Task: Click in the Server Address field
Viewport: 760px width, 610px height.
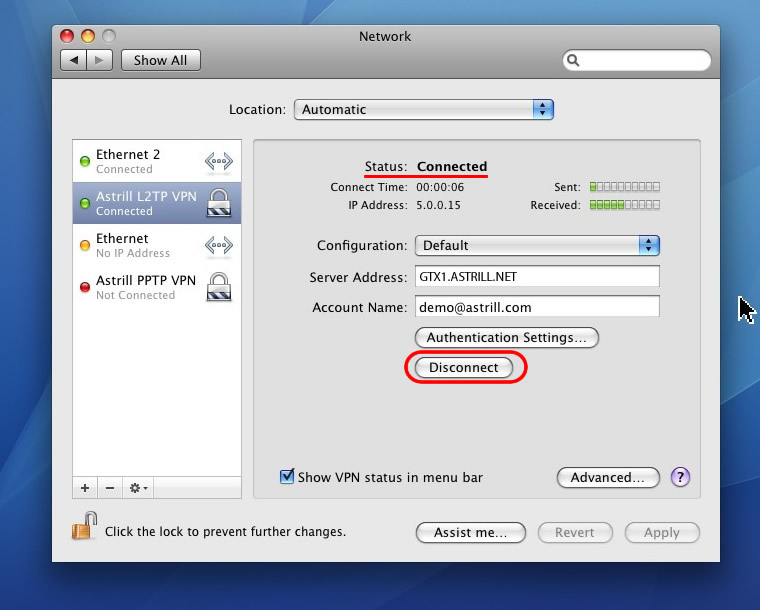Action: click(537, 277)
